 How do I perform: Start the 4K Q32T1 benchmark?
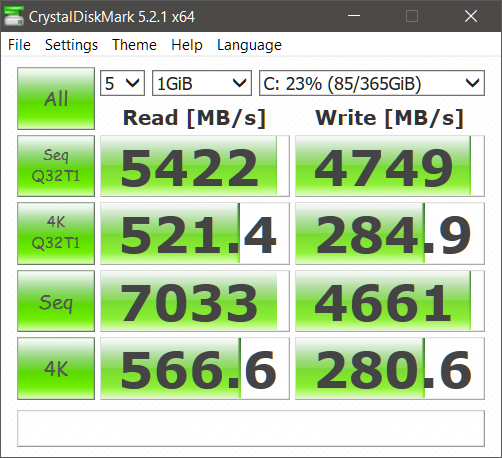[x=56, y=233]
